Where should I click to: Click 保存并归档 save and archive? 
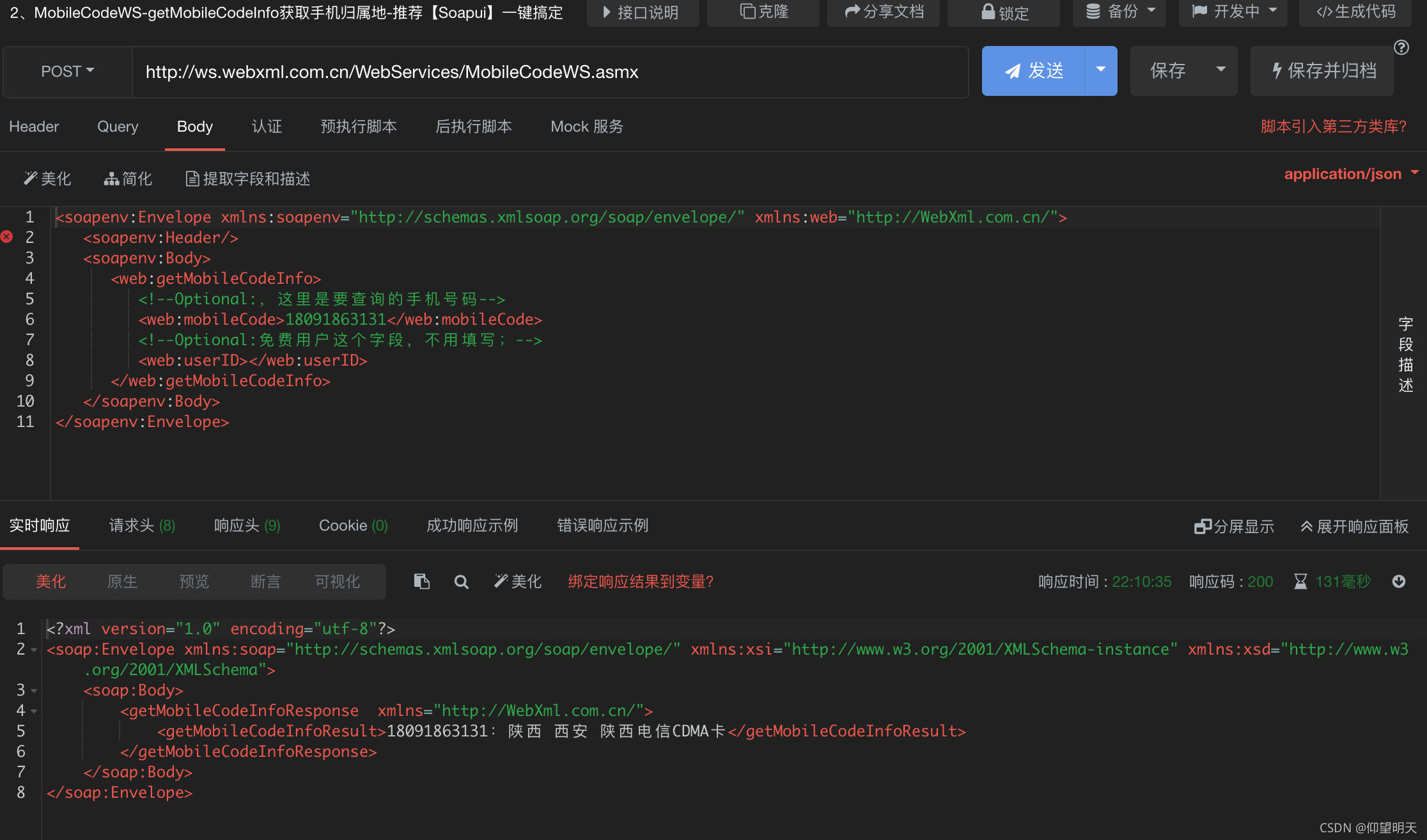[x=1322, y=71]
